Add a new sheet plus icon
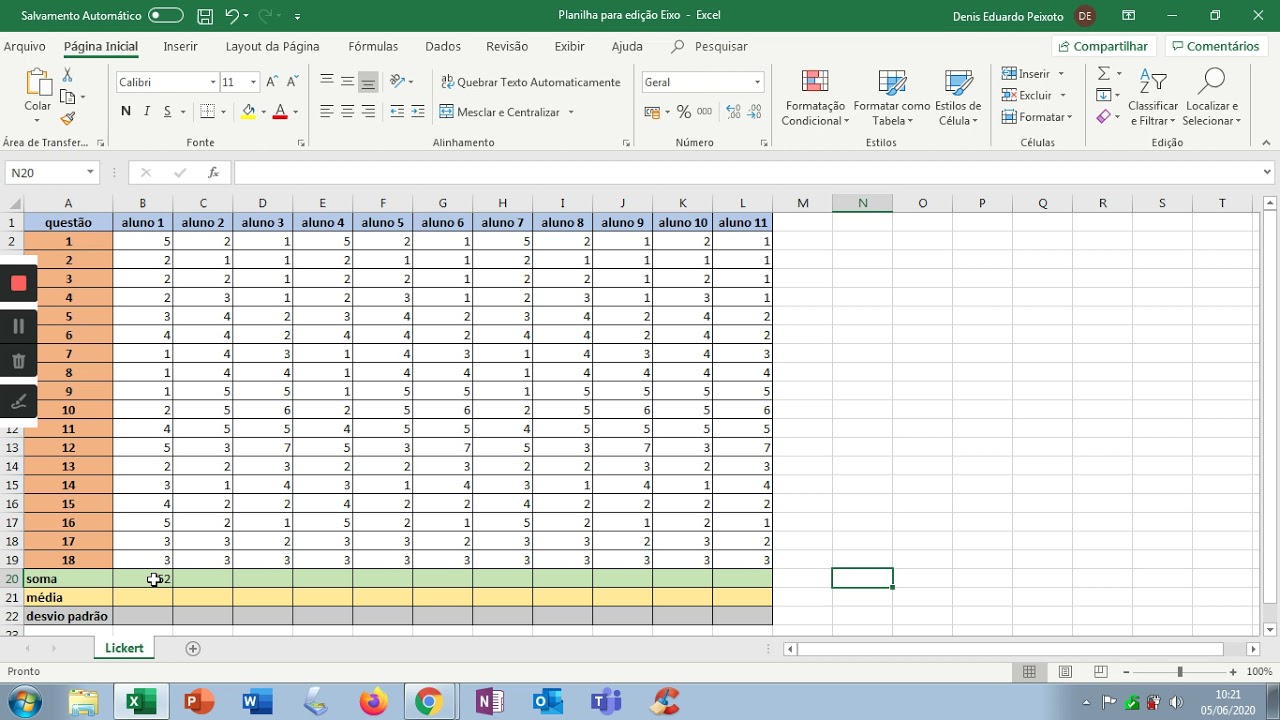1280x720 pixels. click(x=193, y=648)
